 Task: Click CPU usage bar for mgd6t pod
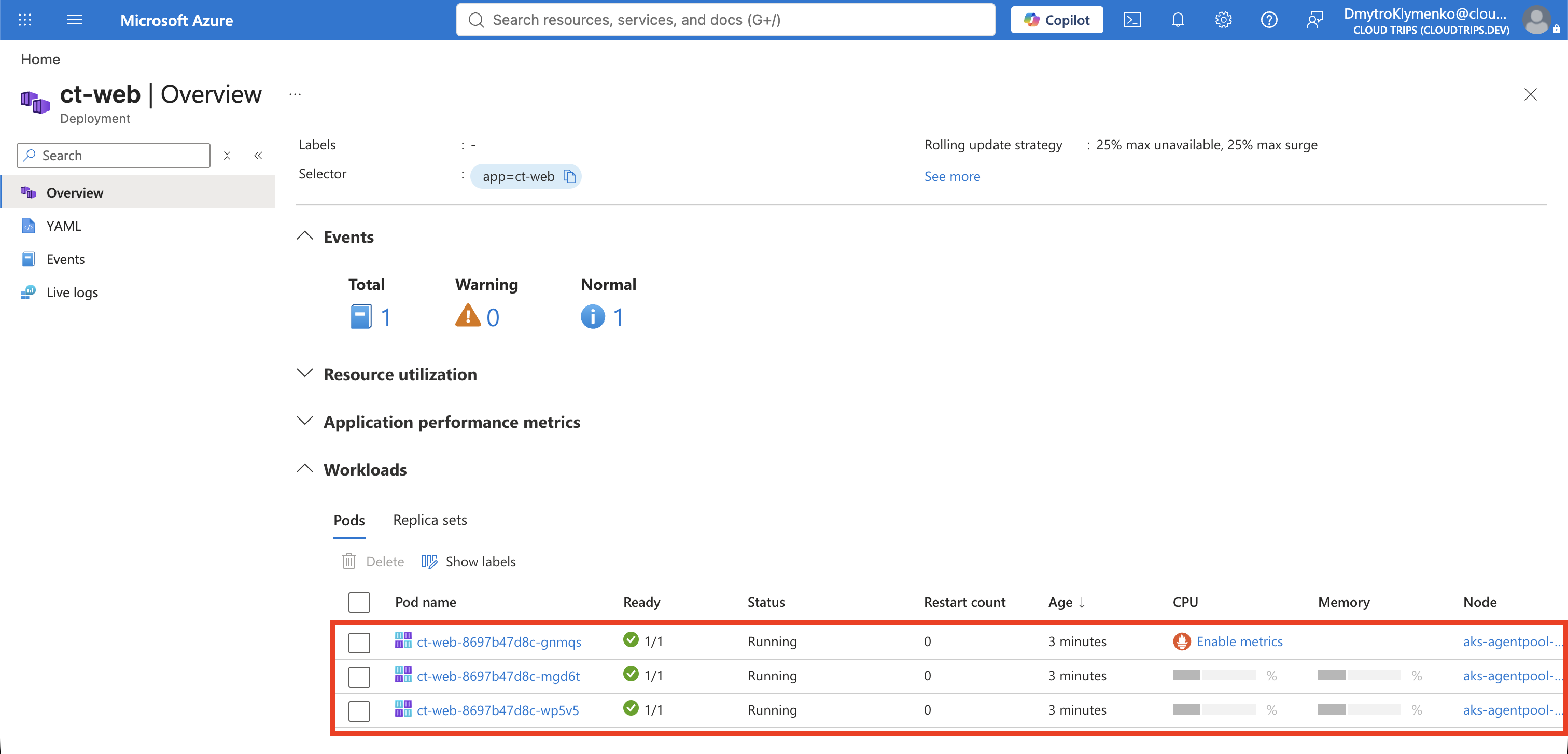pos(1214,676)
